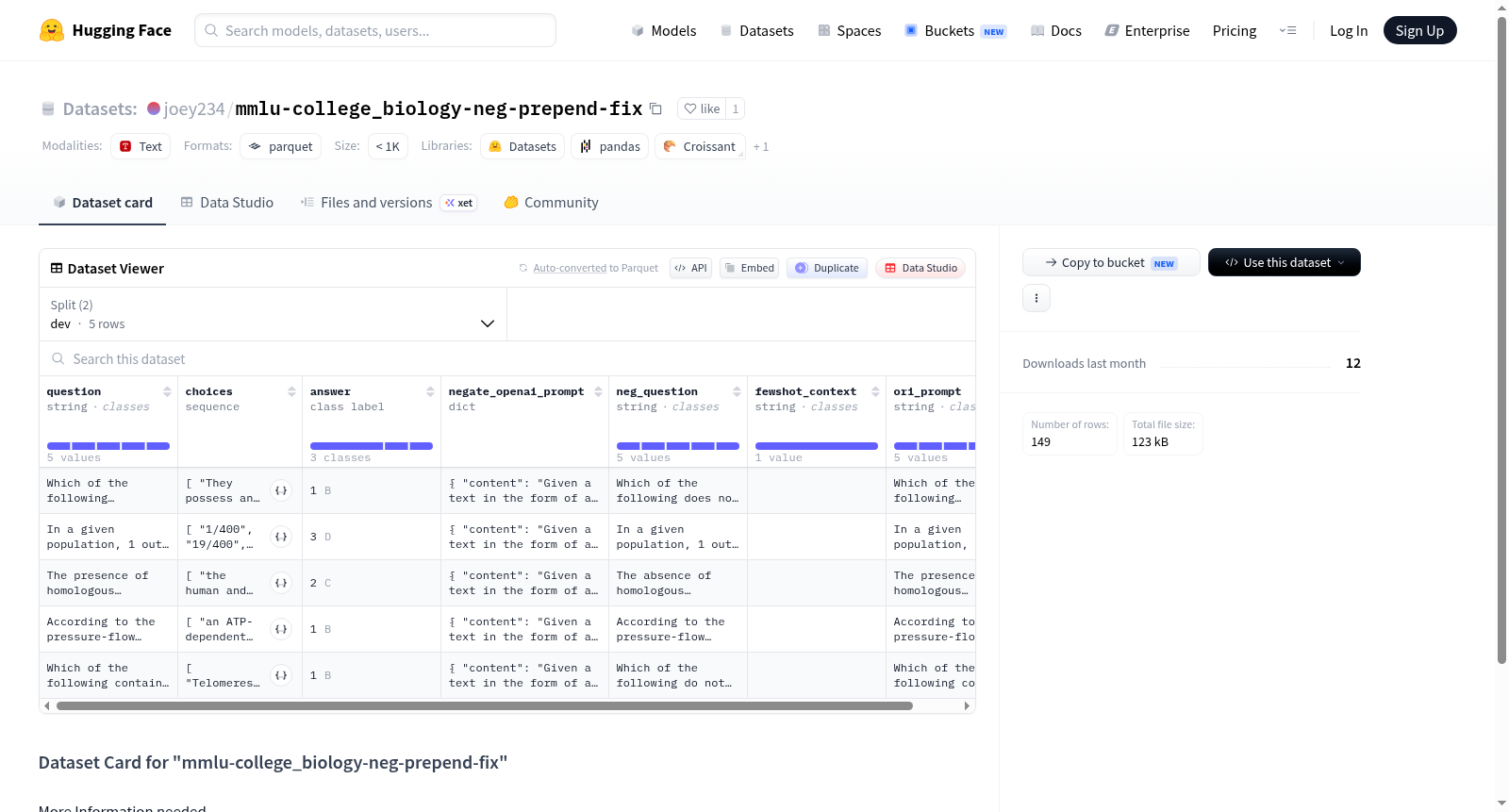
Task: Go to the Community tab
Action: [551, 203]
